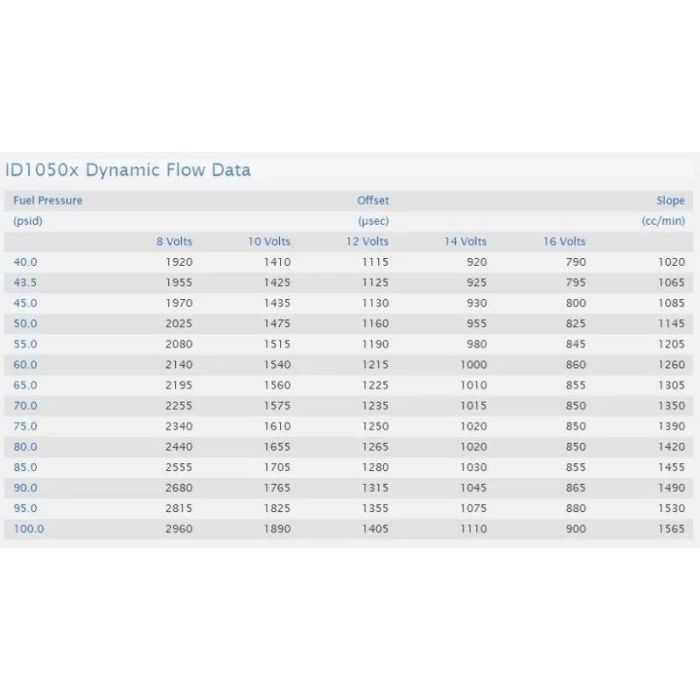Click the (psid) unit label
This screenshot has height=700, width=700.
[28, 221]
